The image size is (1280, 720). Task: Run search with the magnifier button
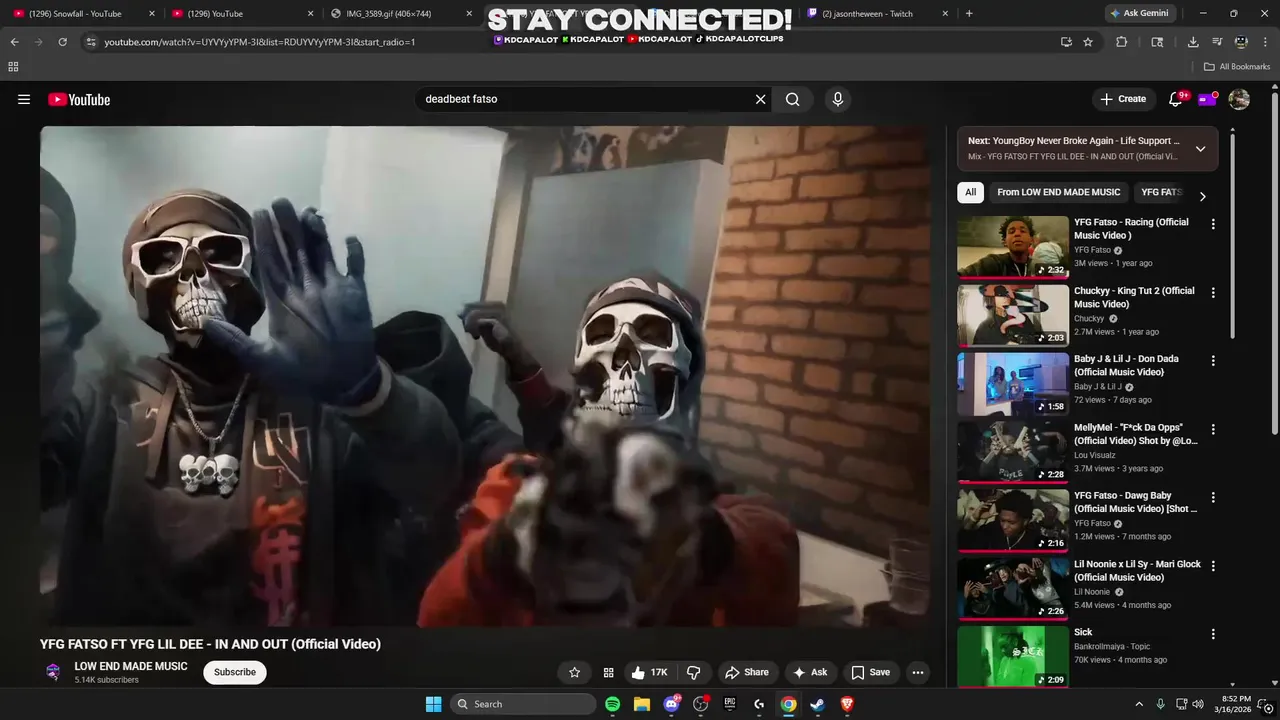tap(792, 99)
